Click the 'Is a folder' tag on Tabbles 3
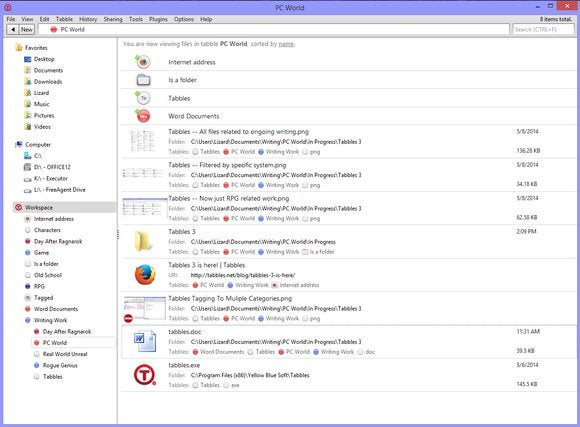Viewport: 580px width, 427px height. tap(318, 252)
